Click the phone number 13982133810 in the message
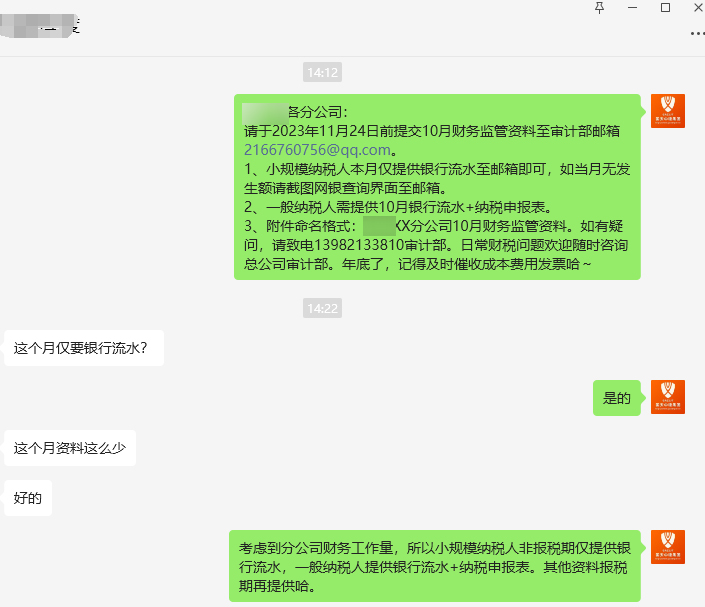The image size is (705, 607). click(359, 245)
